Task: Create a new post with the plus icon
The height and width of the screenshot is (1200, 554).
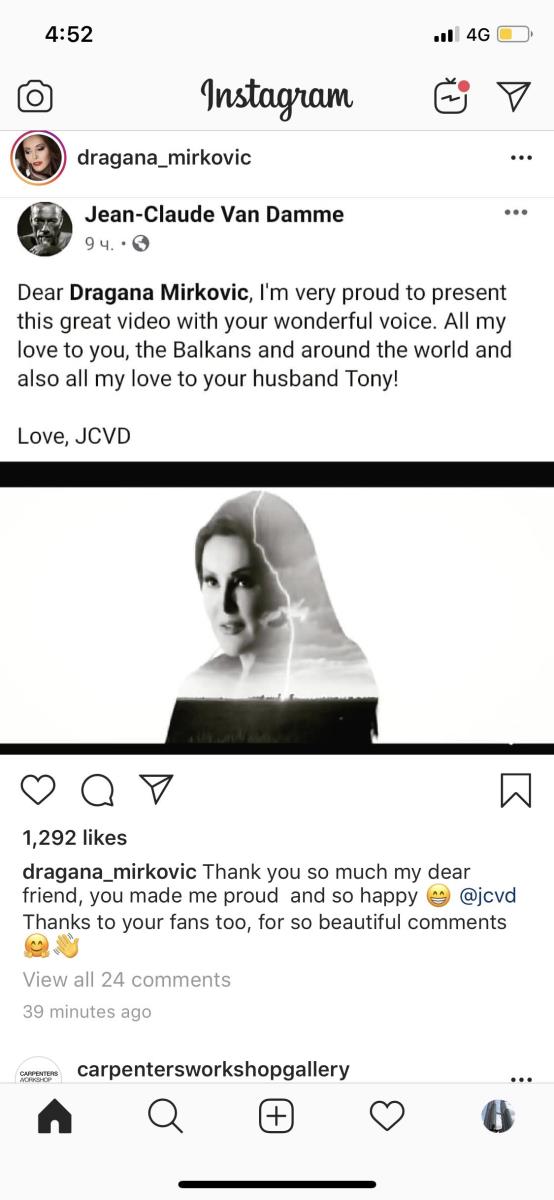Action: (x=276, y=1117)
